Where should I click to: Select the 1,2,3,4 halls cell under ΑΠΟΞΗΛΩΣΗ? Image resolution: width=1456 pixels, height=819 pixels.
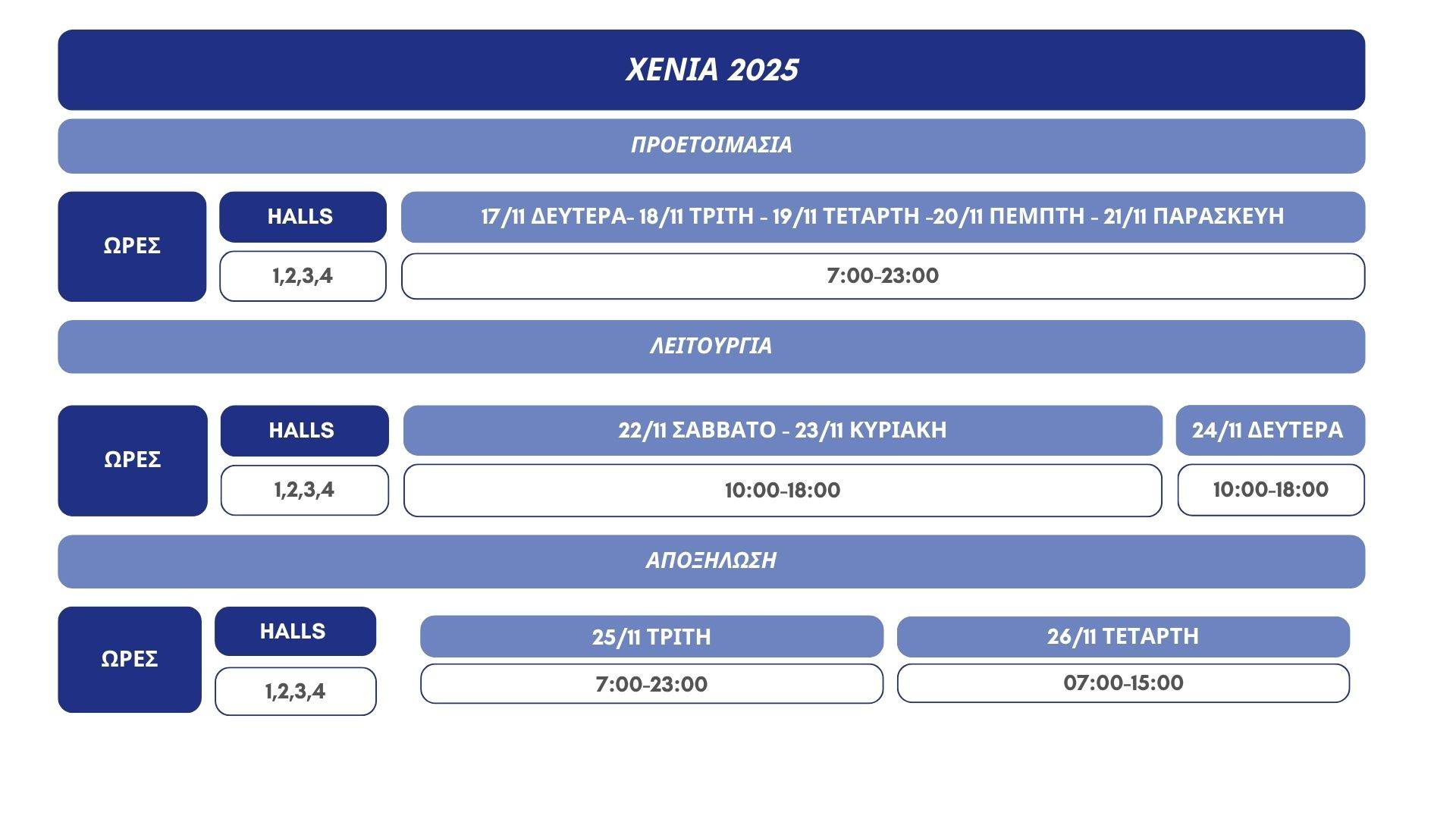[x=295, y=691]
